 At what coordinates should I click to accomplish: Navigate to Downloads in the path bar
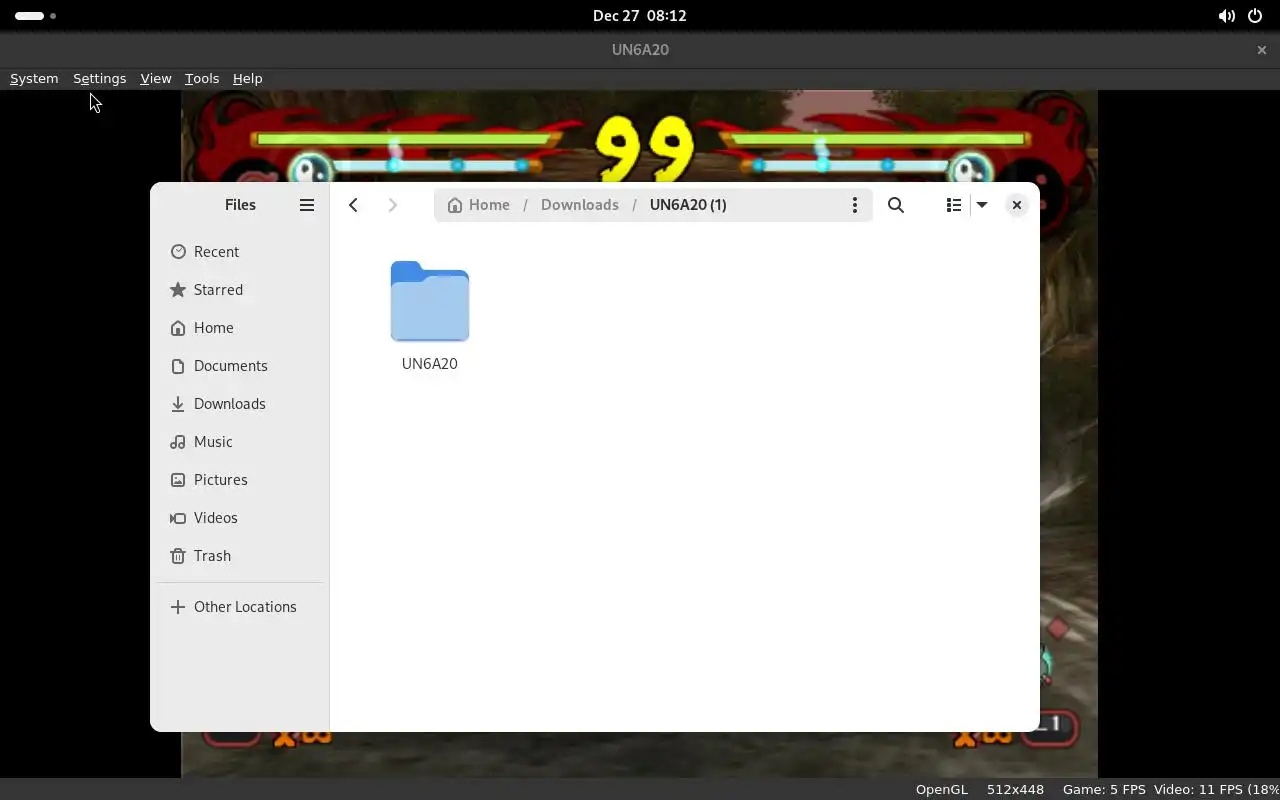pyautogui.click(x=580, y=205)
